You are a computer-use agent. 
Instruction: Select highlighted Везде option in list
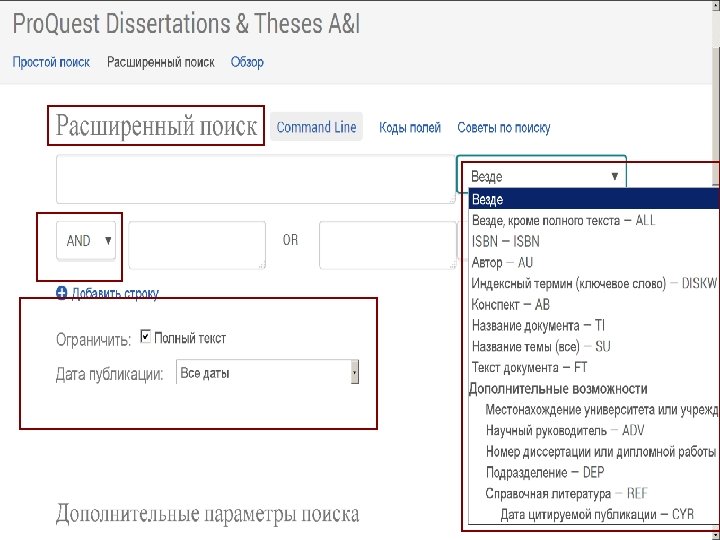click(x=594, y=199)
